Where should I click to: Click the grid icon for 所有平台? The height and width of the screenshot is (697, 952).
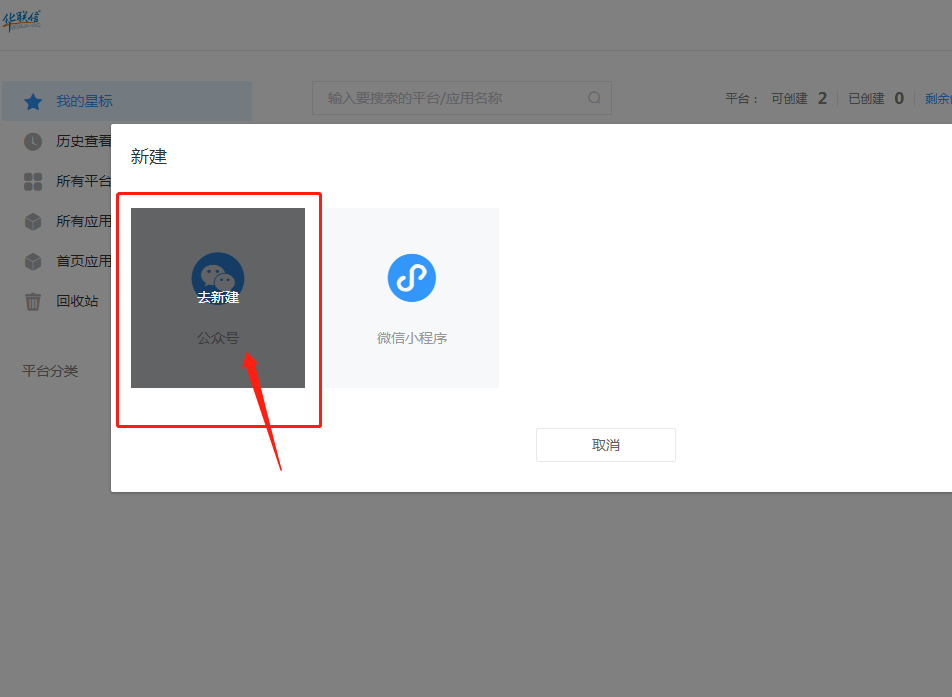point(33,182)
